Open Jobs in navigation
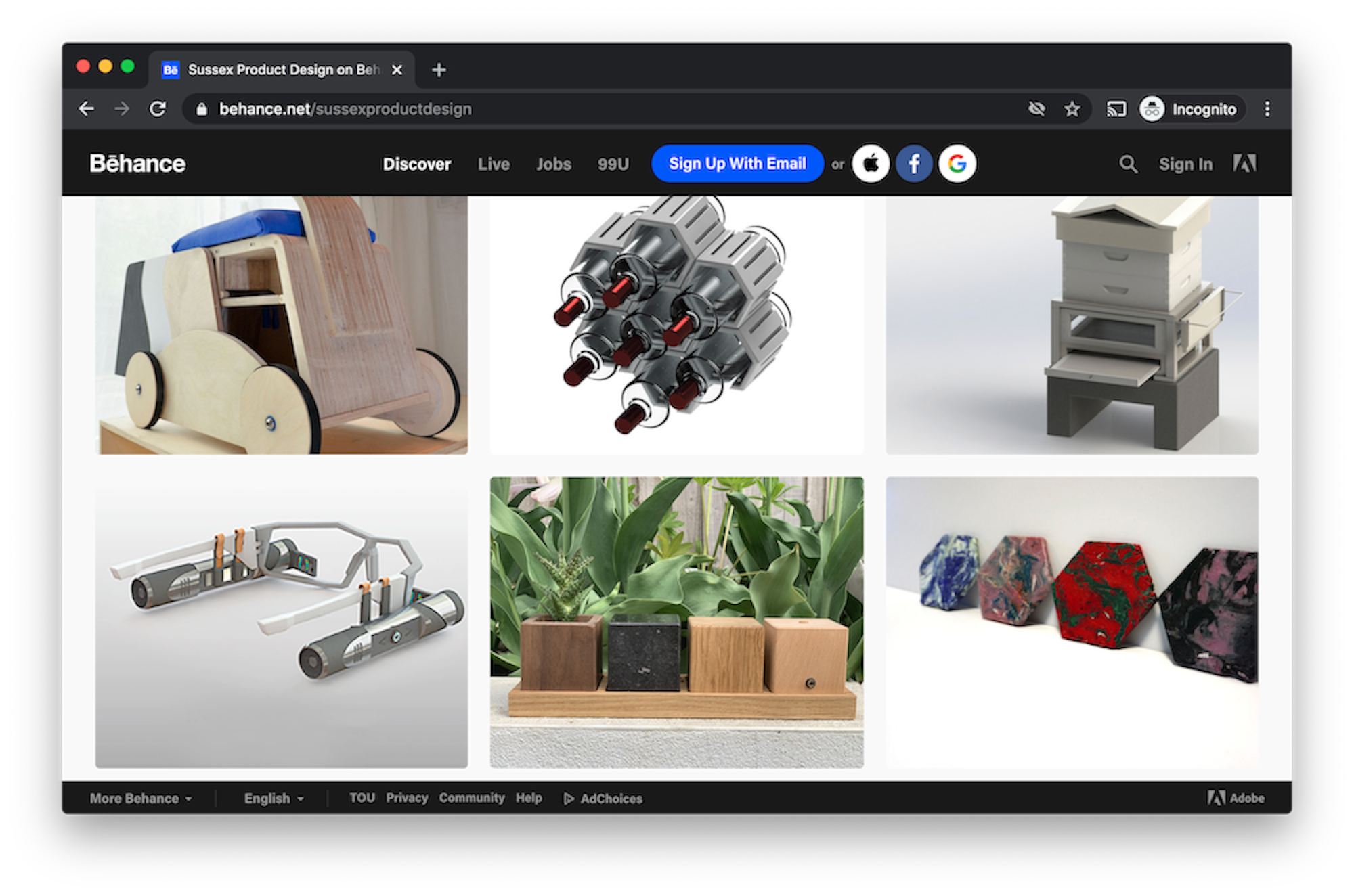 (554, 164)
